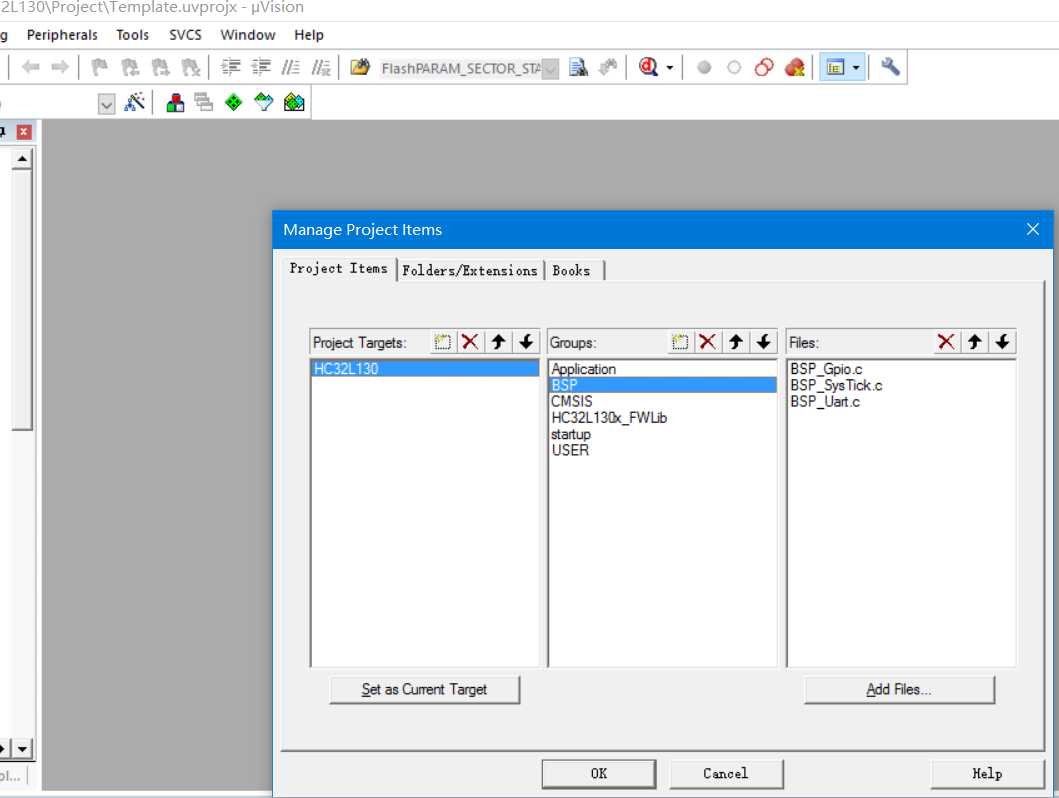Move the selected group up

736,342
